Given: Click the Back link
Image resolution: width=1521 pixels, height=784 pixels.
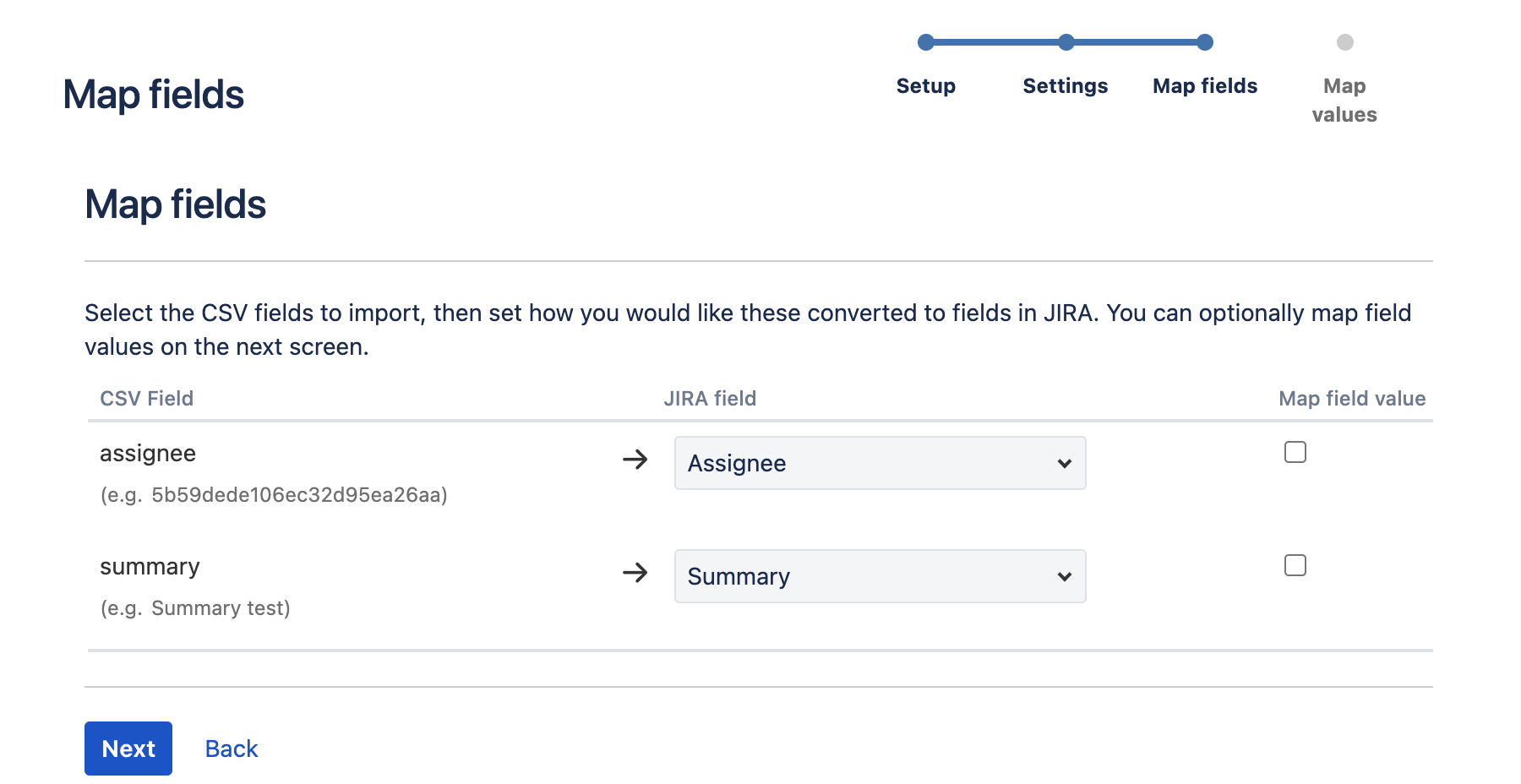Looking at the screenshot, I should pyautogui.click(x=232, y=749).
